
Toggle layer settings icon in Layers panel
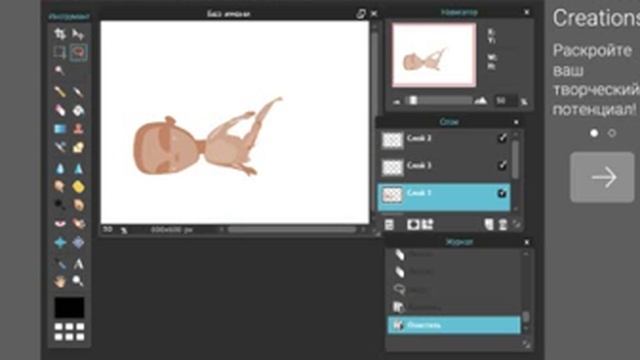389,224
